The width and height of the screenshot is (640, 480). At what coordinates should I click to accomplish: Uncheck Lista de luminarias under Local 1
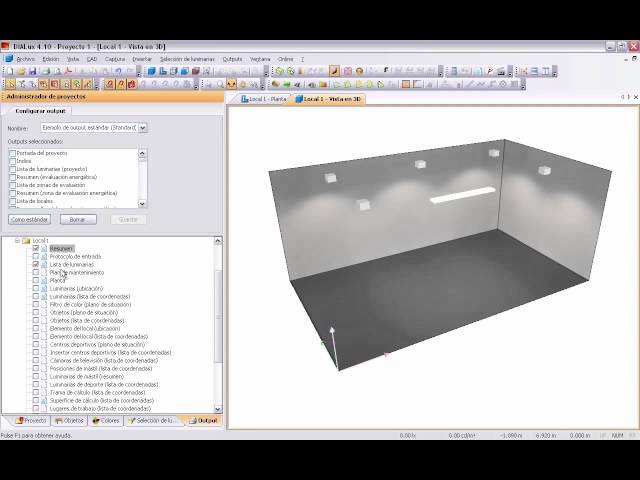(x=36, y=264)
